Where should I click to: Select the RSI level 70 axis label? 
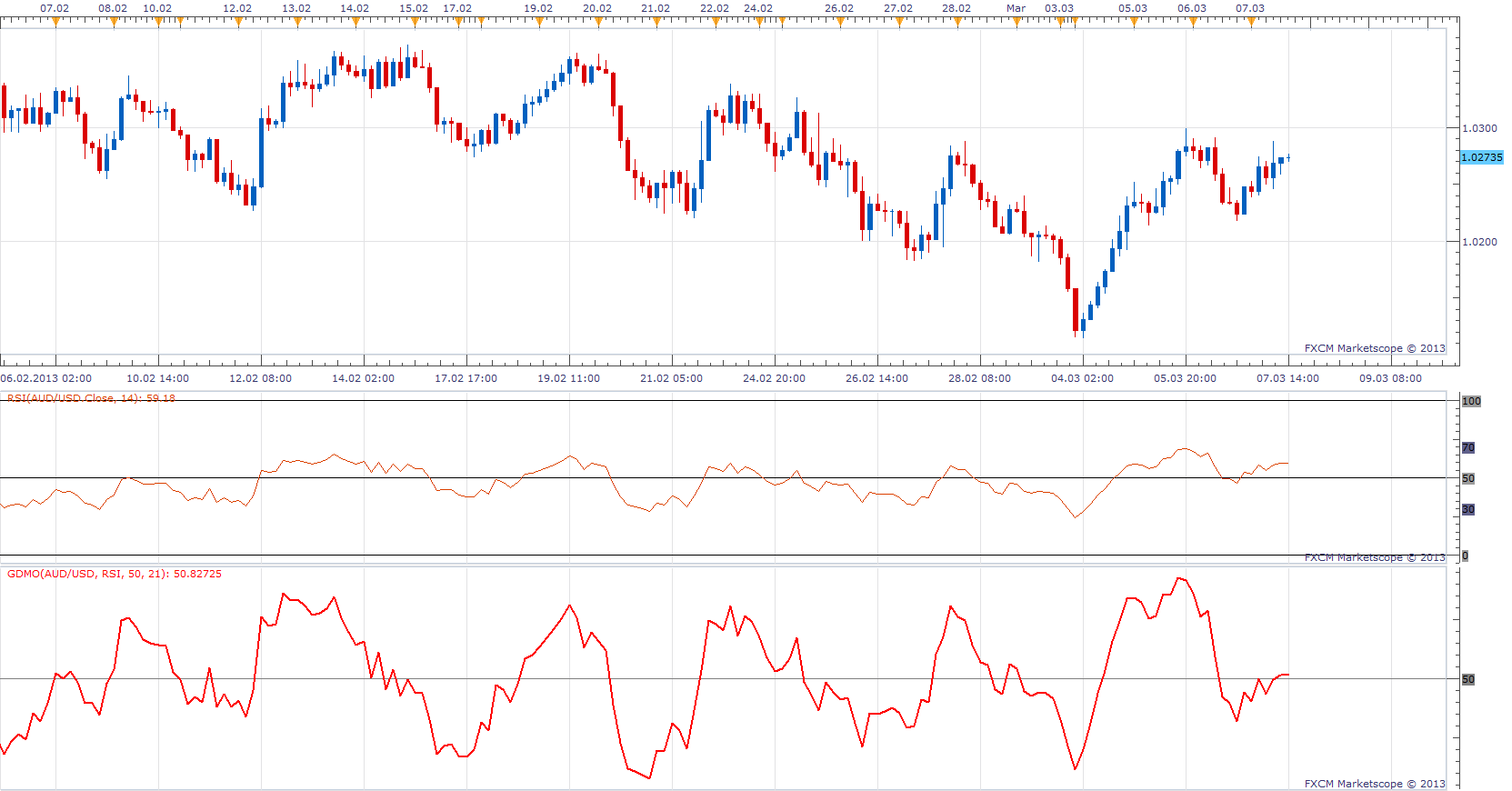1468,447
